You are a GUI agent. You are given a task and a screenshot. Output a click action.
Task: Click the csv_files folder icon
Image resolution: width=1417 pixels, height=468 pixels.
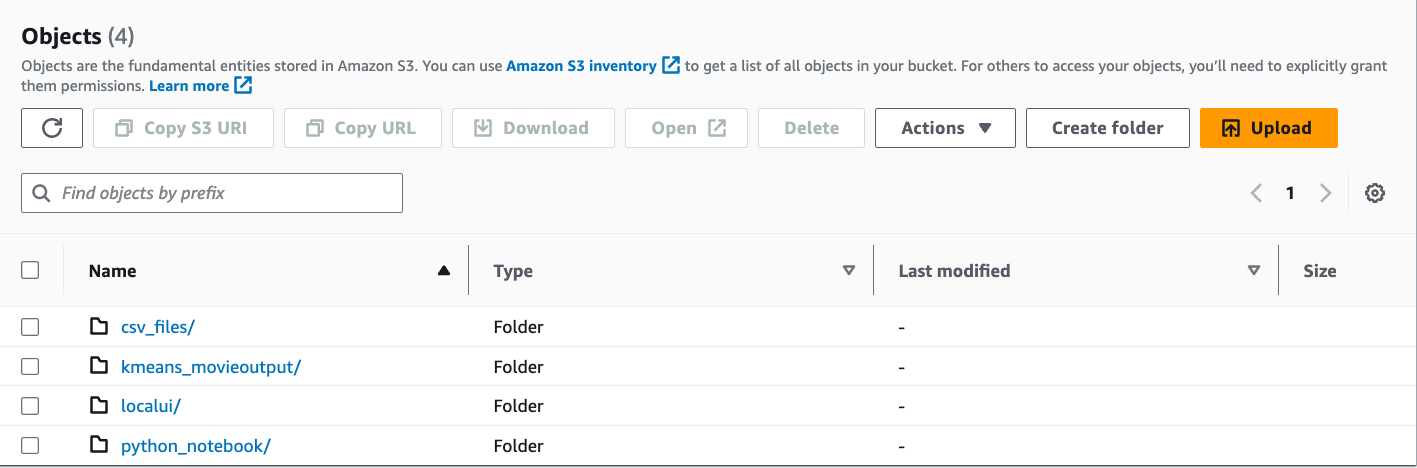98,326
